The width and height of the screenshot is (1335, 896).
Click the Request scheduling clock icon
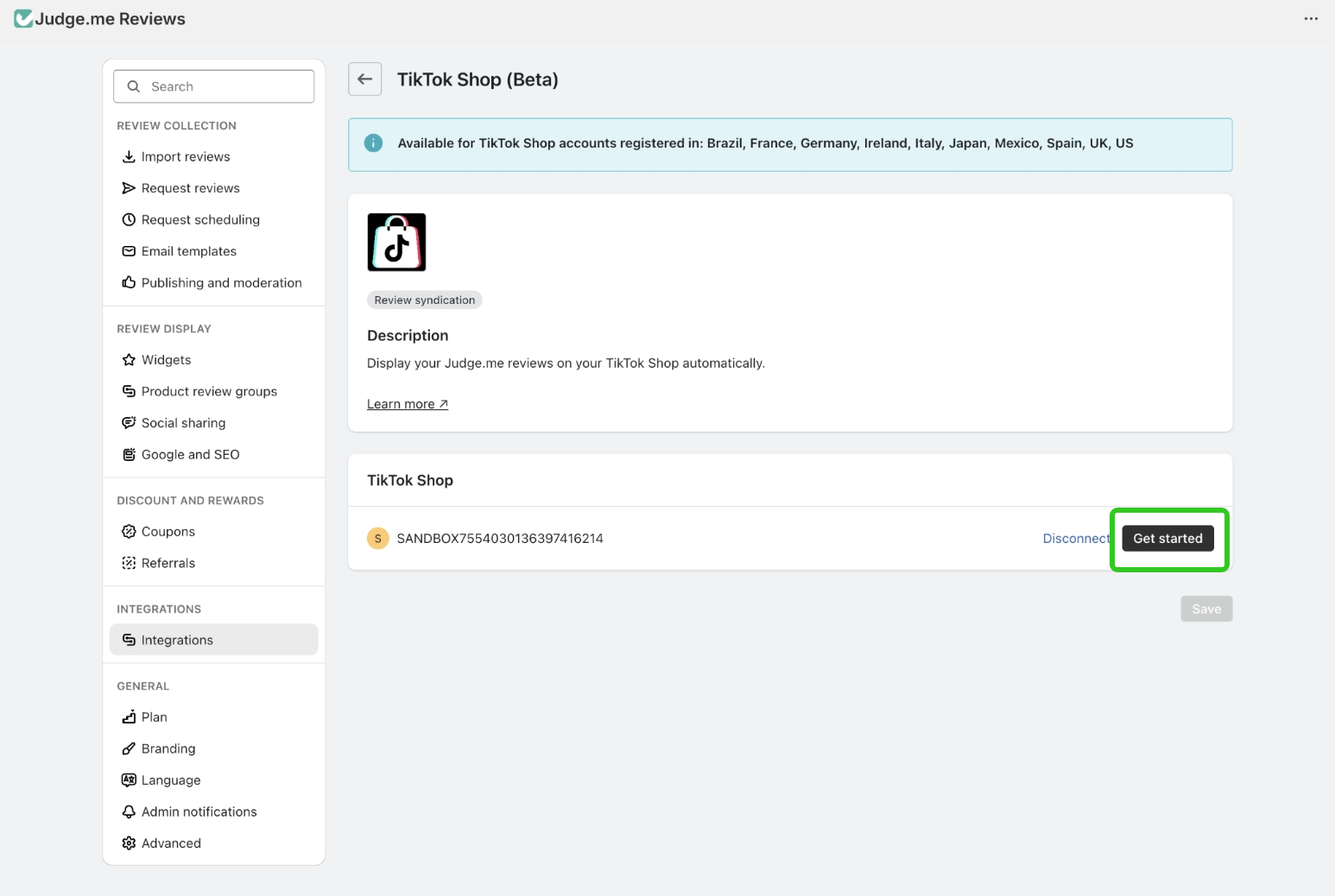click(129, 219)
